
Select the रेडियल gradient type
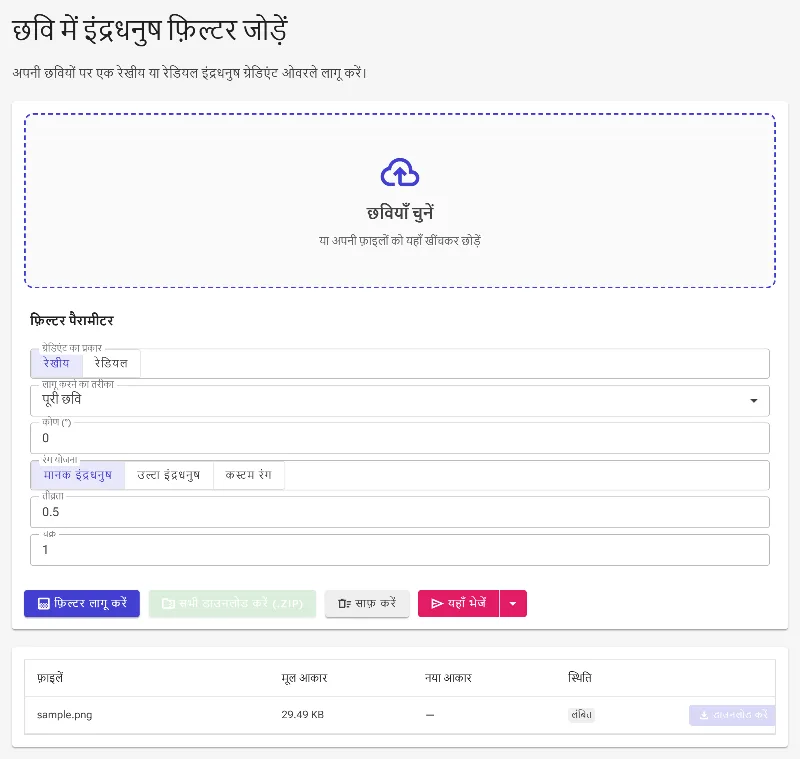pos(111,363)
